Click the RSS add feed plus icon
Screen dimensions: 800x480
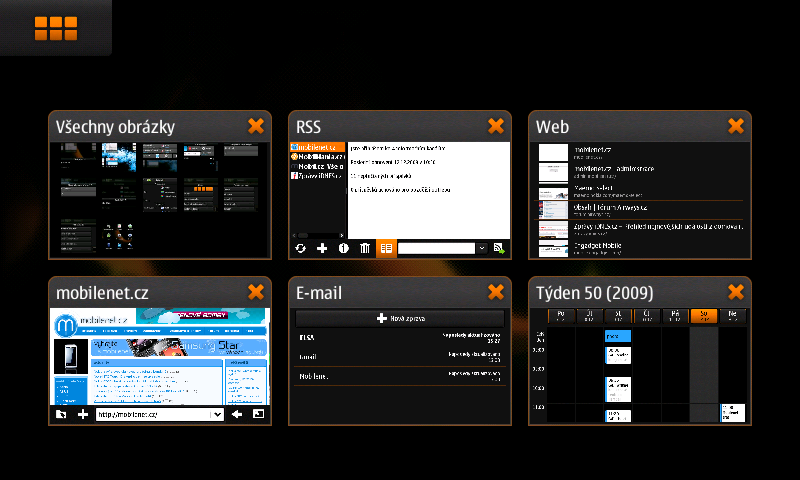click(322, 248)
